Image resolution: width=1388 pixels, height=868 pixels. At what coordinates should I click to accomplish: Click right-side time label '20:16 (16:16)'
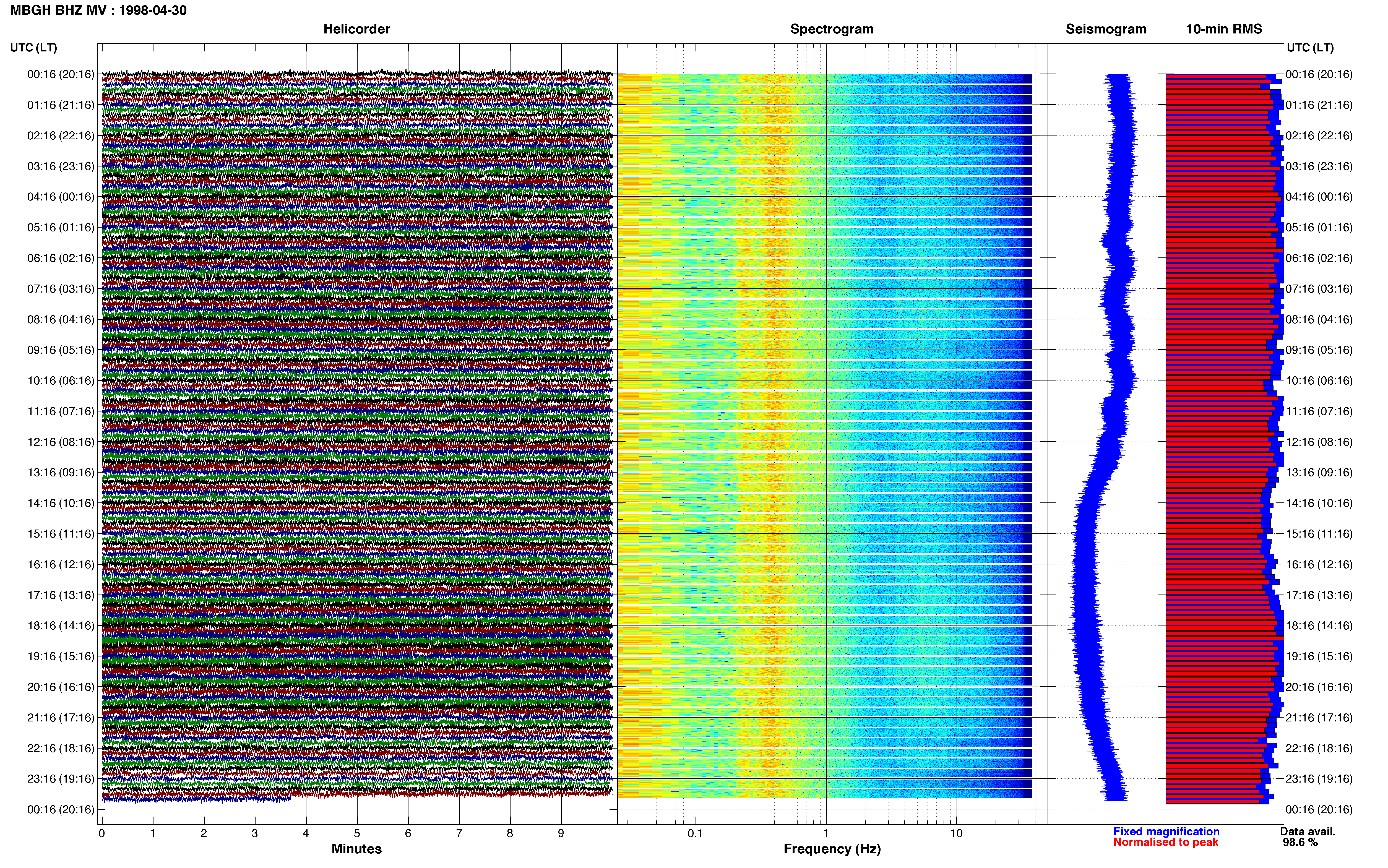(1319, 687)
